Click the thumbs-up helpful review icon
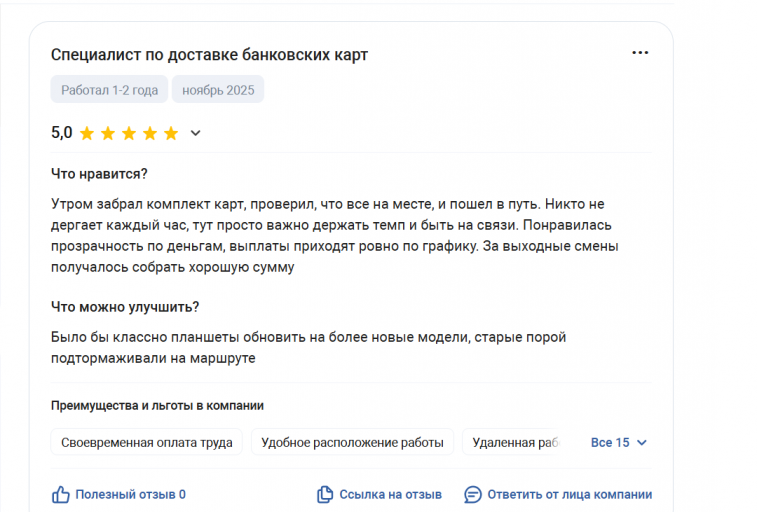The height and width of the screenshot is (512, 757). pos(60,494)
